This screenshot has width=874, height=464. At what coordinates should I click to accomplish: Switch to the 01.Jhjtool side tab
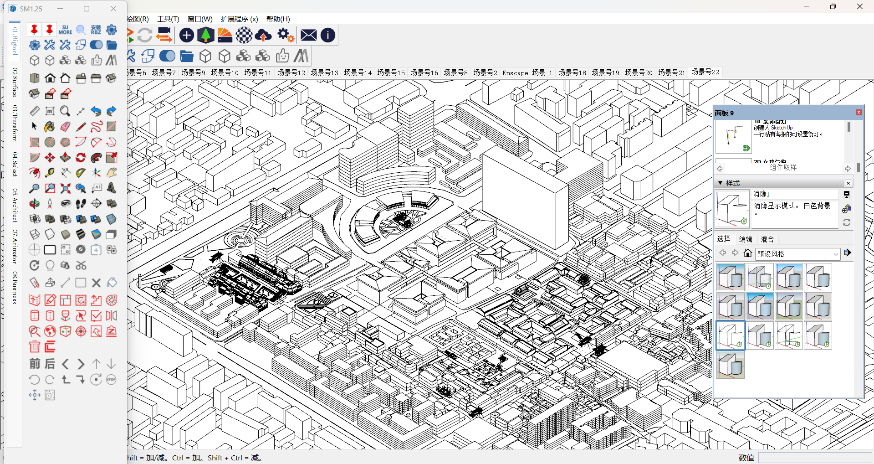point(15,40)
